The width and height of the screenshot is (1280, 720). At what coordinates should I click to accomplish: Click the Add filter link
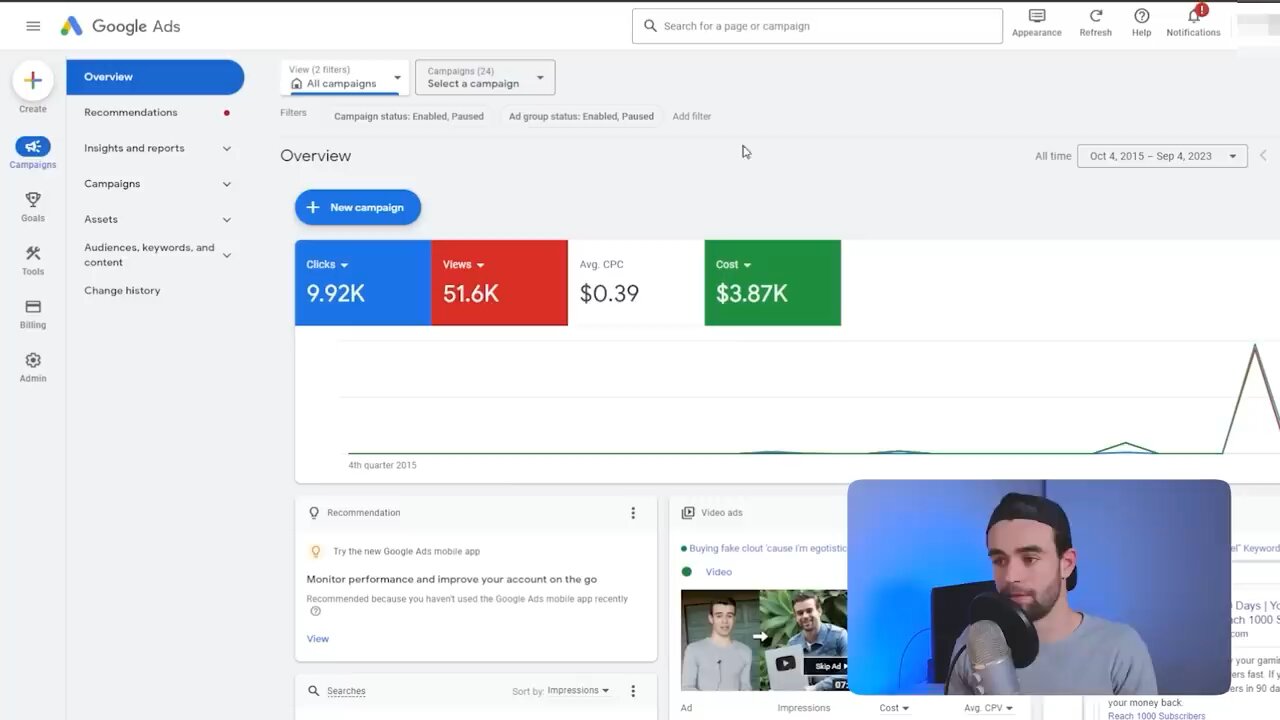pos(692,117)
